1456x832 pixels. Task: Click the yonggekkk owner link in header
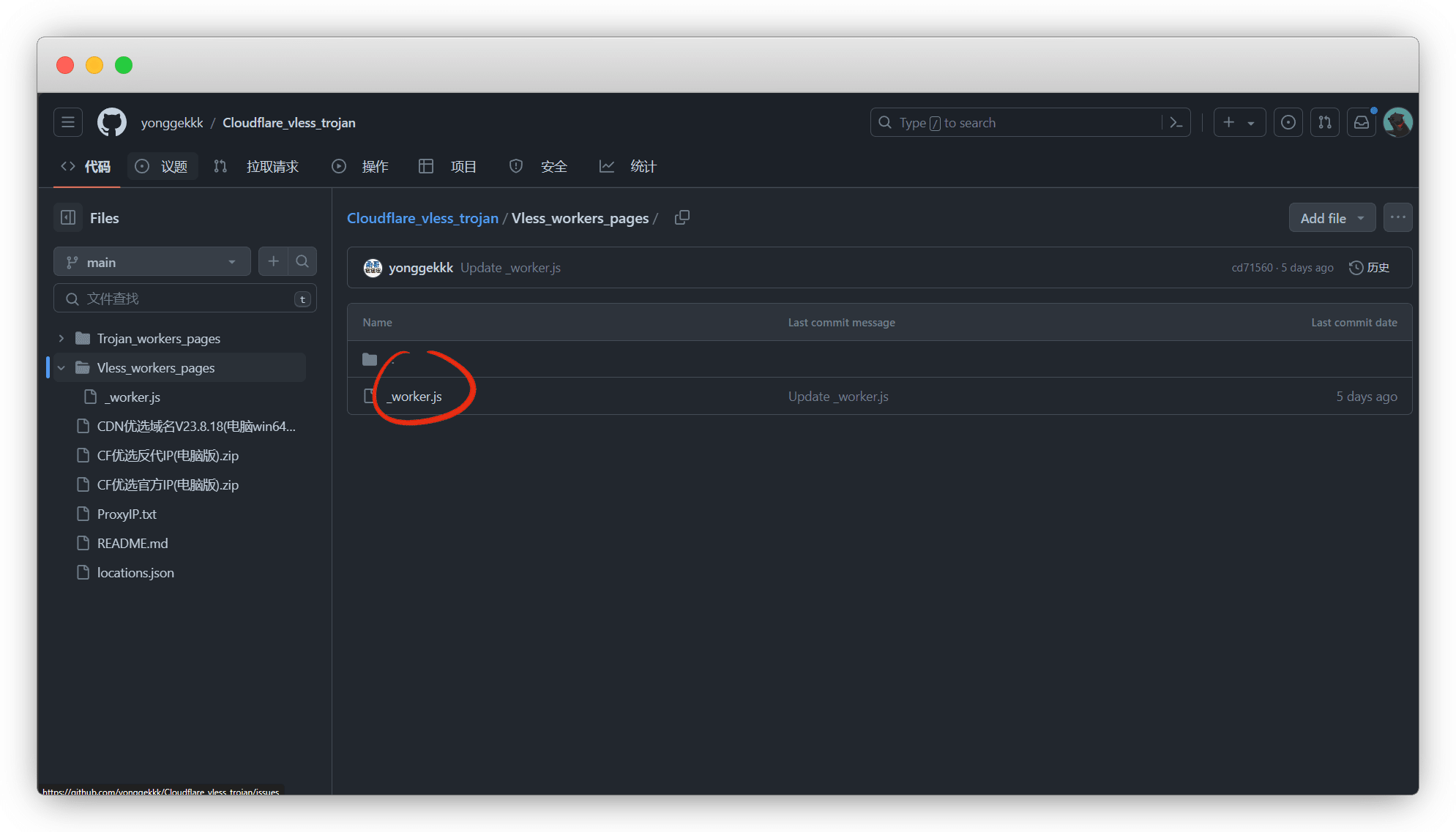[172, 122]
